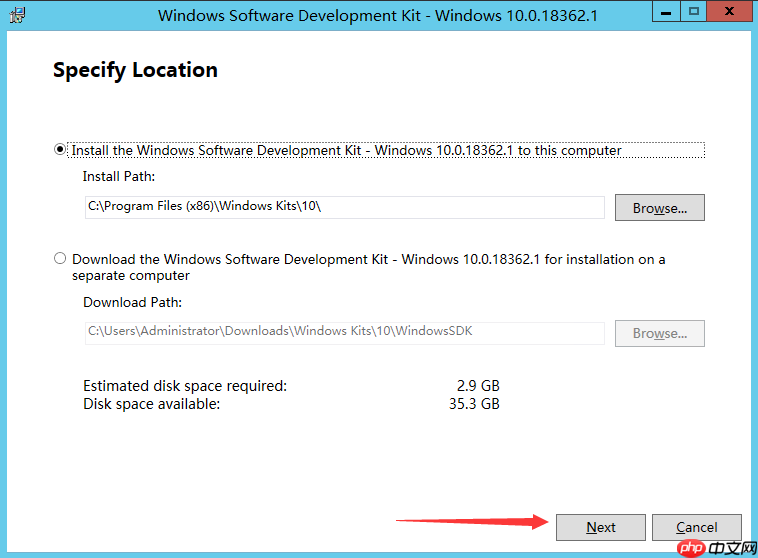Click the '2.9 GB' value
The width and height of the screenshot is (758, 558).
tap(478, 386)
